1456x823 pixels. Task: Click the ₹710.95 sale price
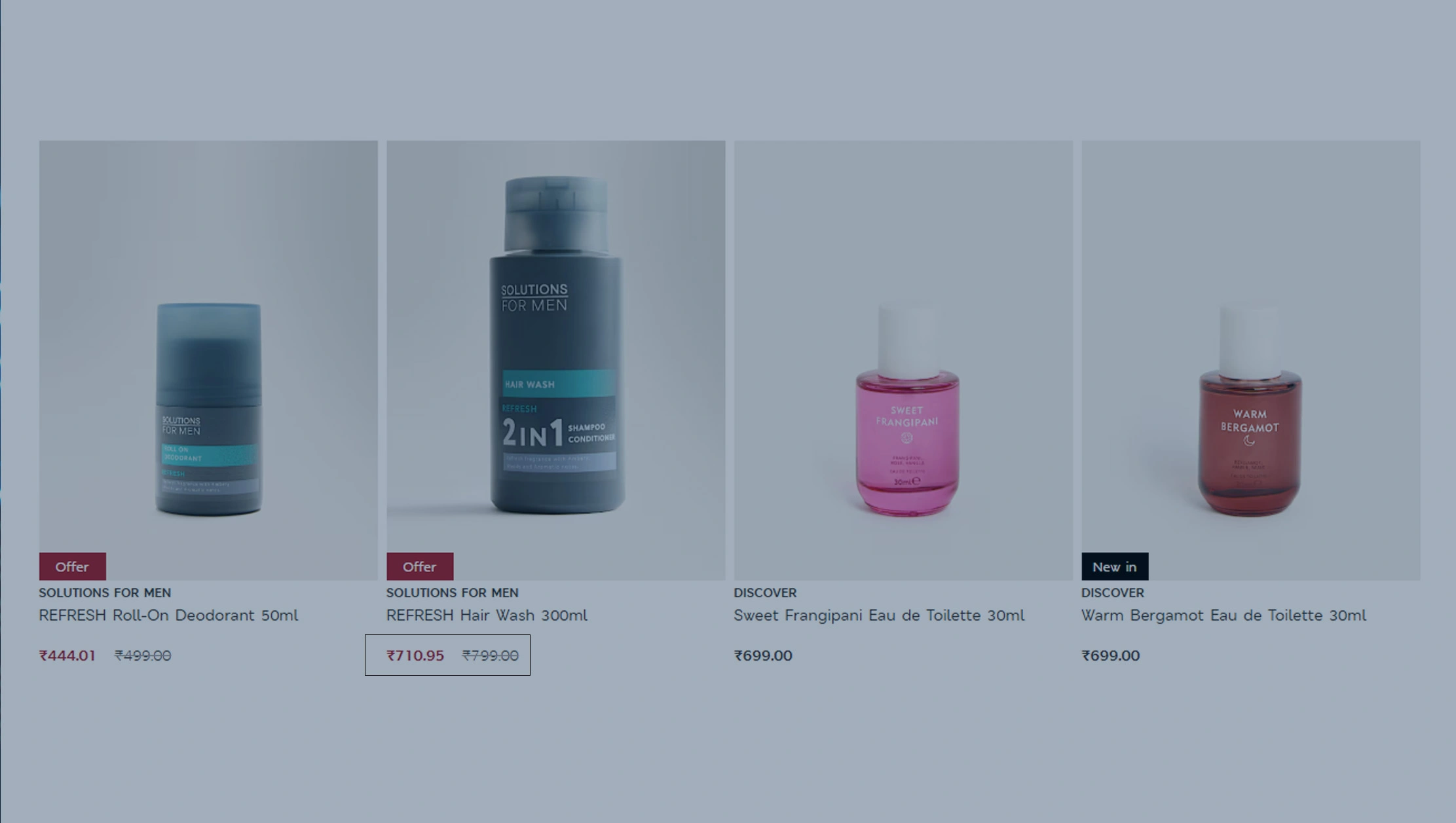[415, 655]
